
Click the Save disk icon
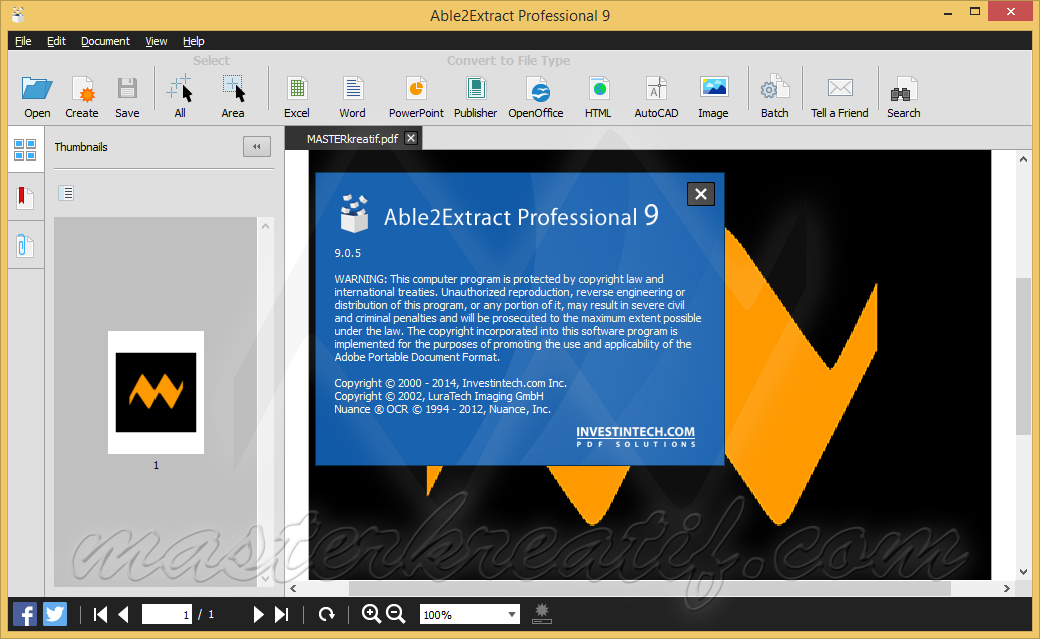click(127, 89)
